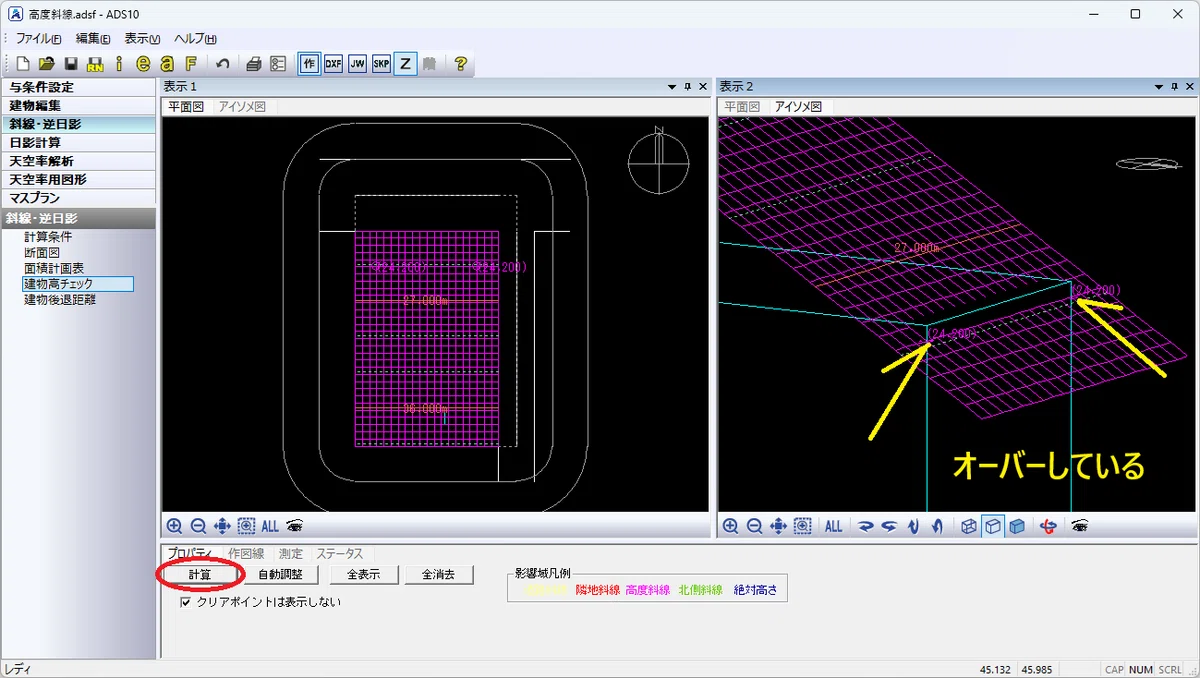
Task: Click the save icon labeled RN
Action: coord(95,64)
